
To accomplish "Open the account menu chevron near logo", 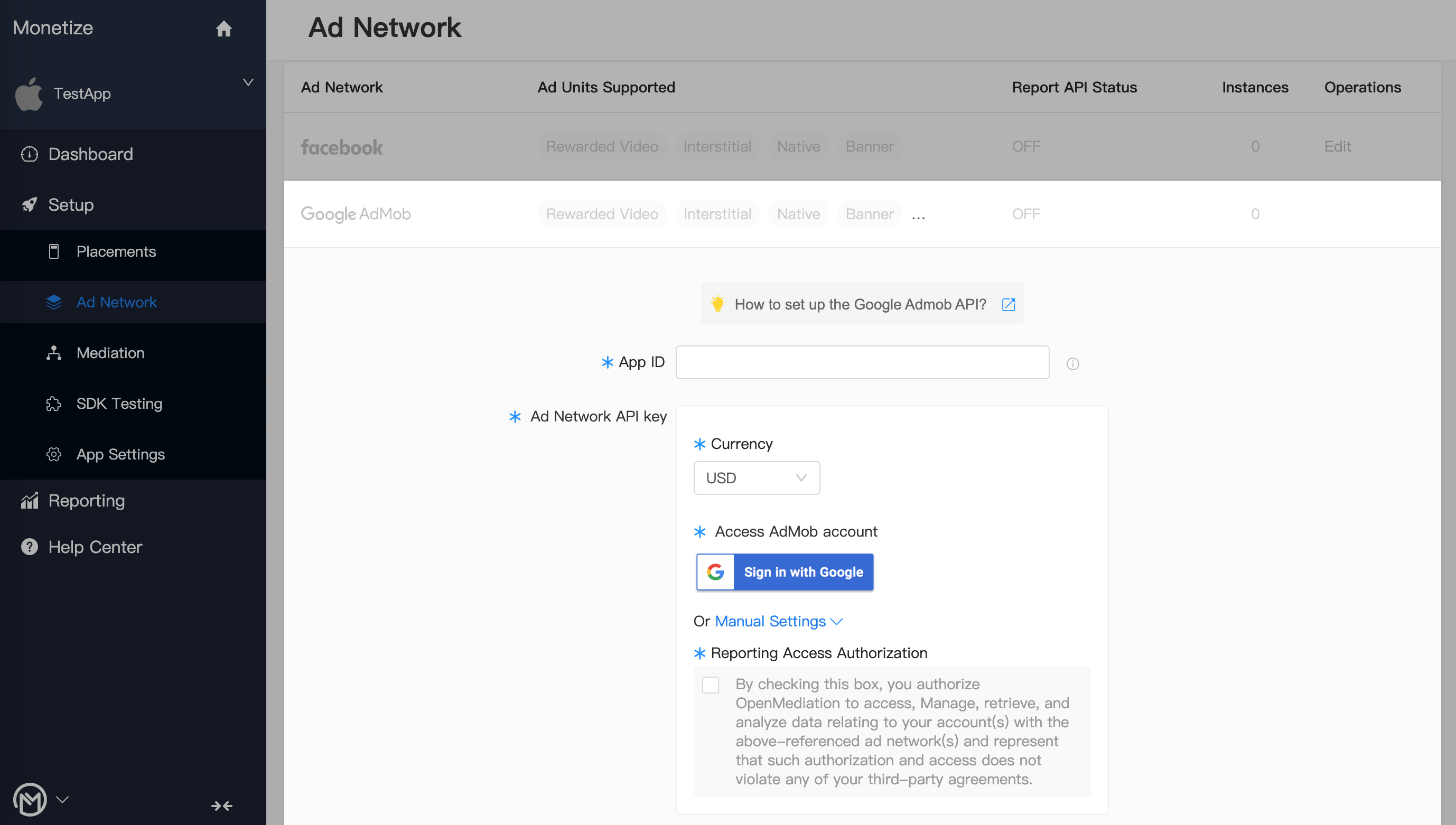I will [62, 799].
